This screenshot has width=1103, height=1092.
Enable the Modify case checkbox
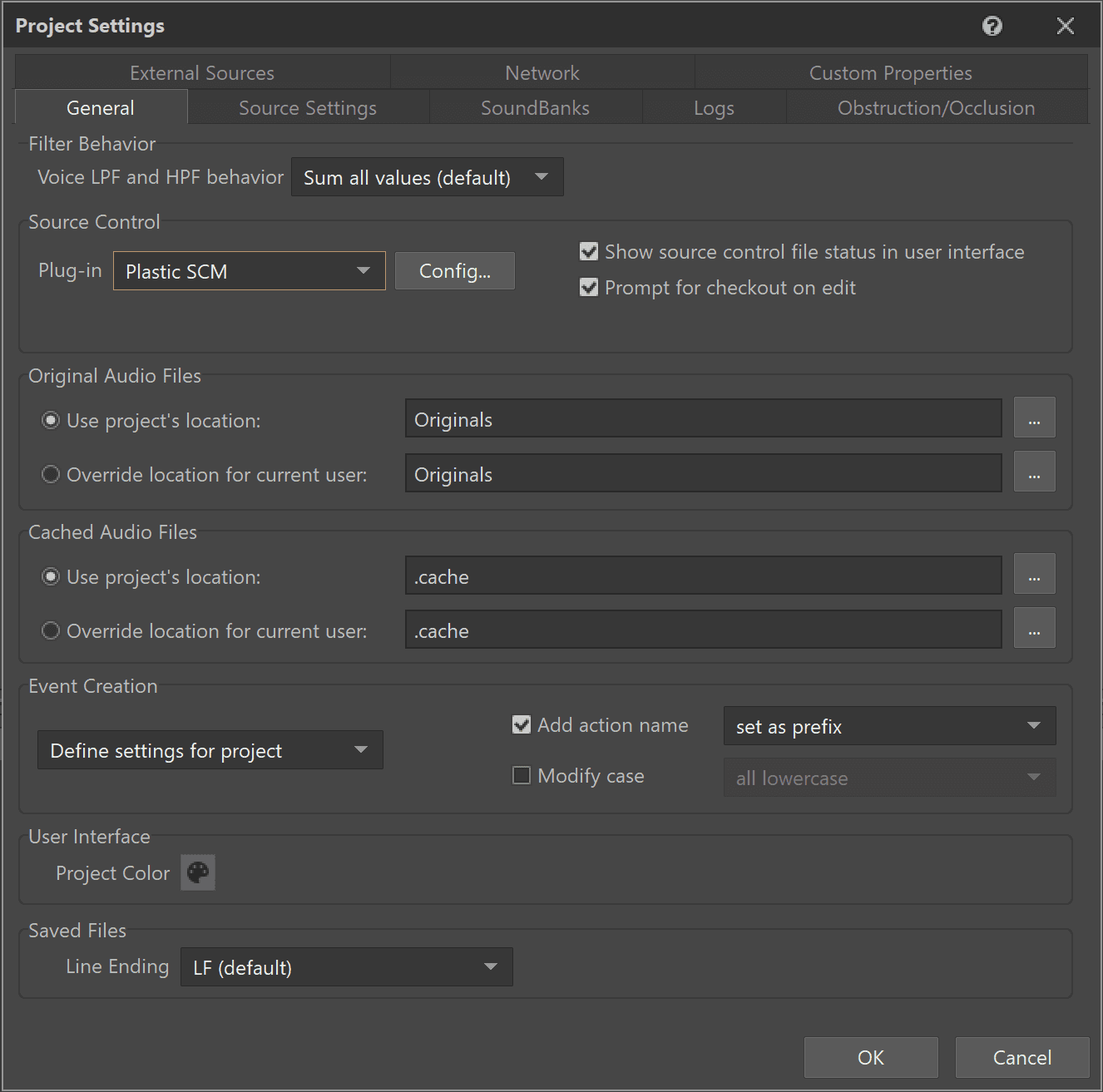pos(522,776)
